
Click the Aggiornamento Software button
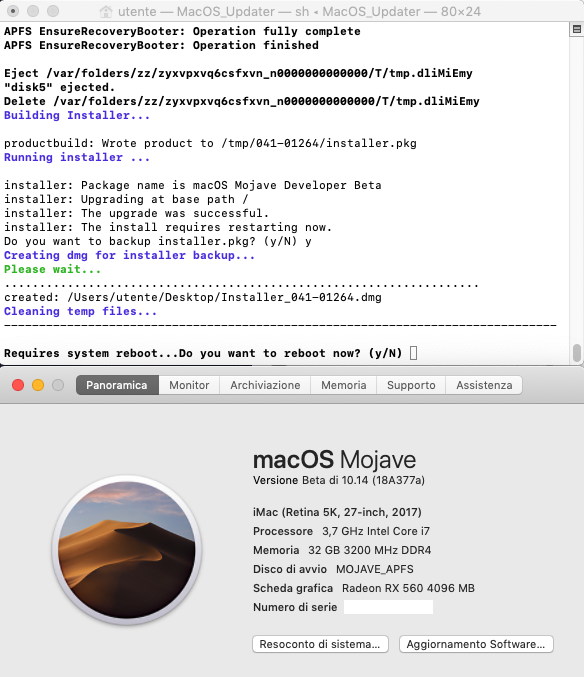click(x=476, y=644)
